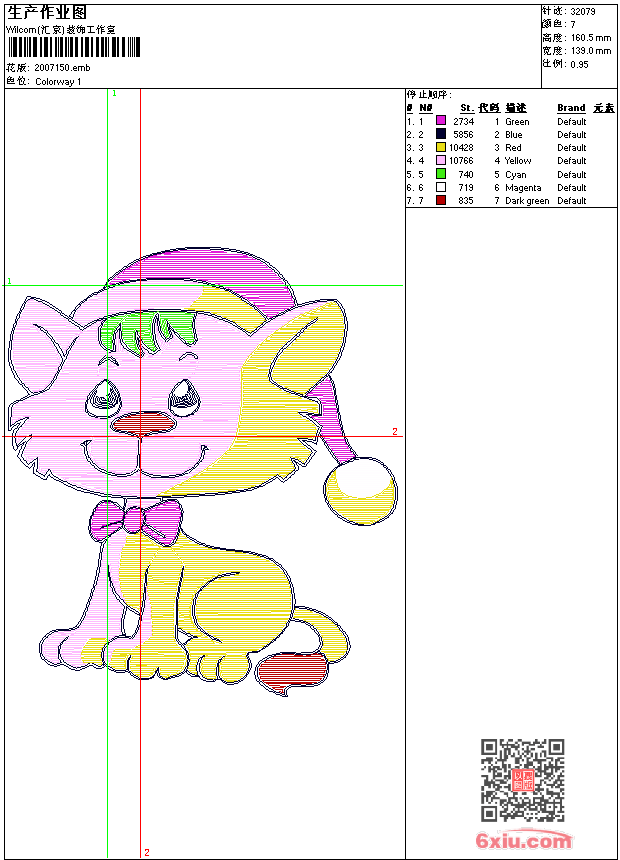Click 'Default' brand in the Dark green row
The image size is (620, 860).
[x=572, y=201]
